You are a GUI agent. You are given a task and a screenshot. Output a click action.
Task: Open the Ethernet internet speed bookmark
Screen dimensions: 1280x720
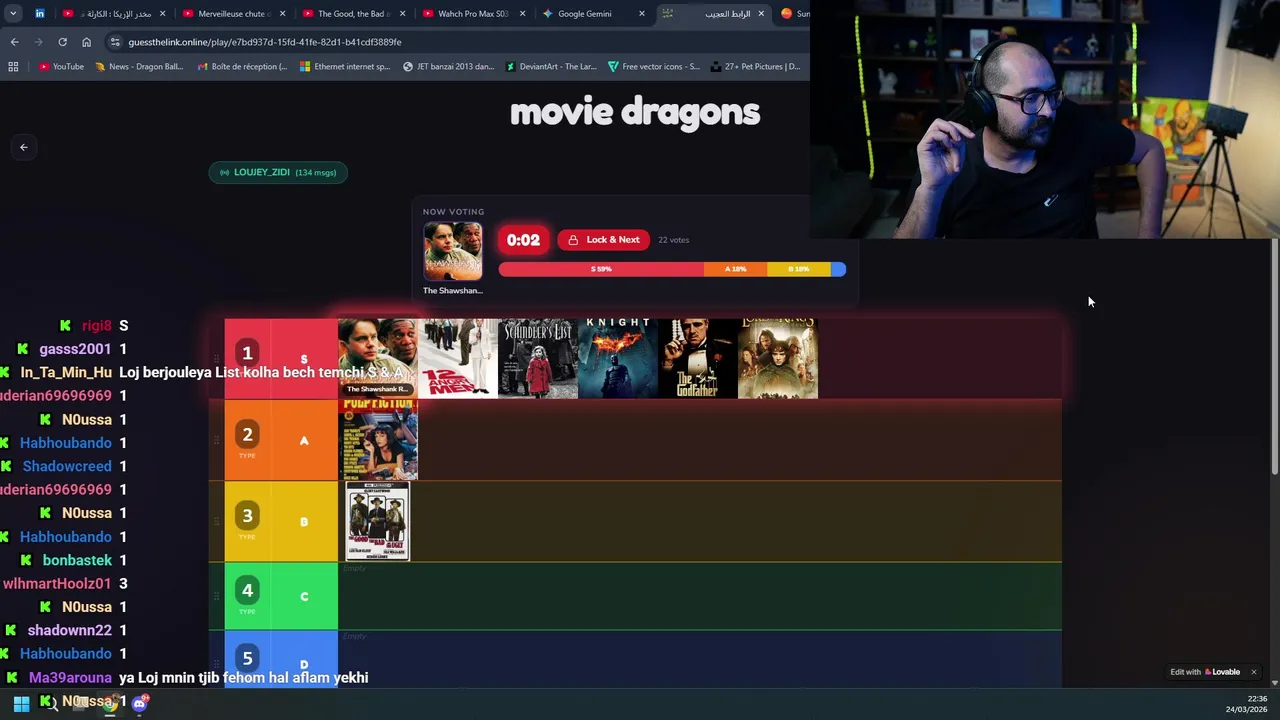point(344,67)
